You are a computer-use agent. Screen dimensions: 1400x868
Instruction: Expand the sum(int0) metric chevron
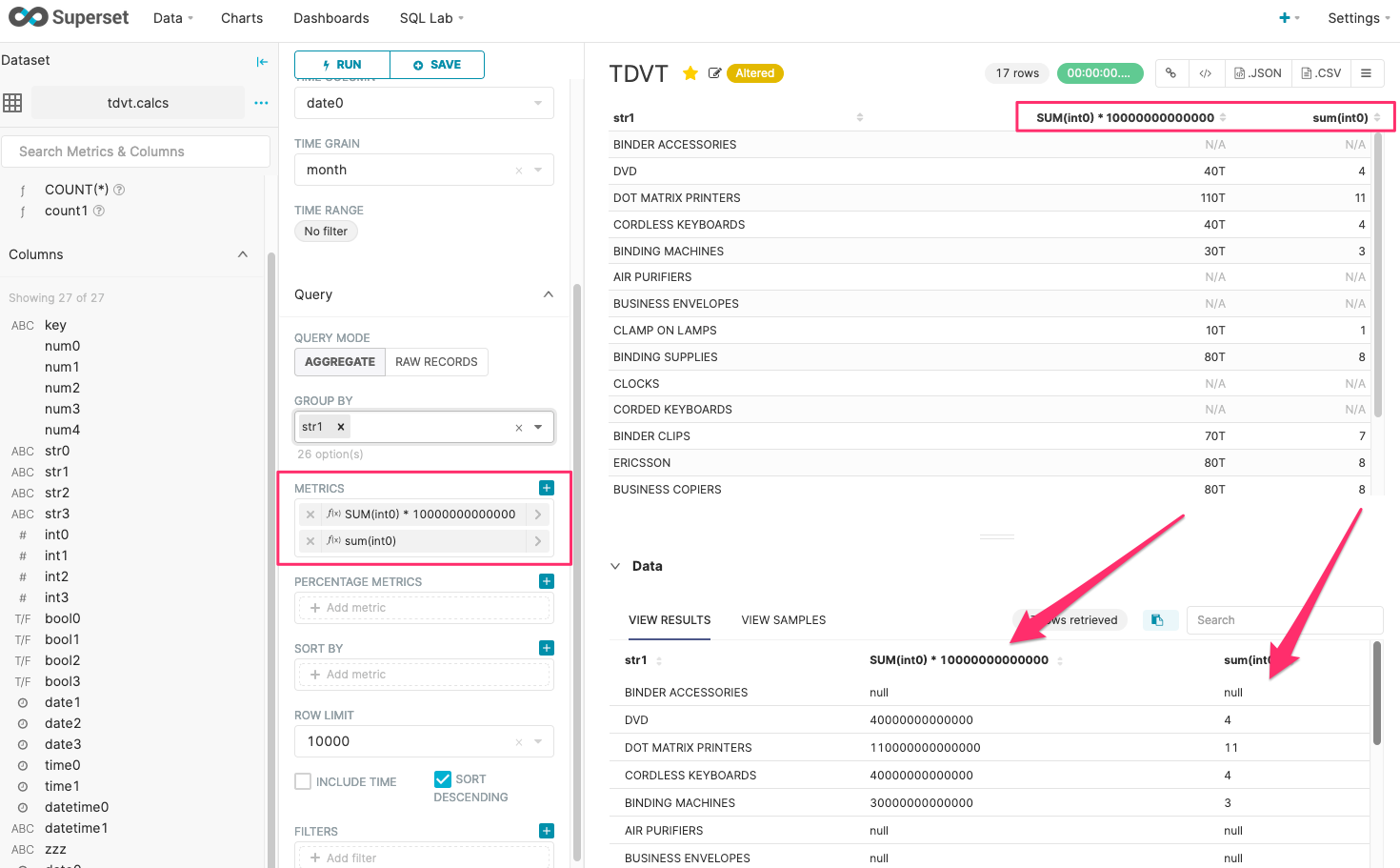(538, 541)
